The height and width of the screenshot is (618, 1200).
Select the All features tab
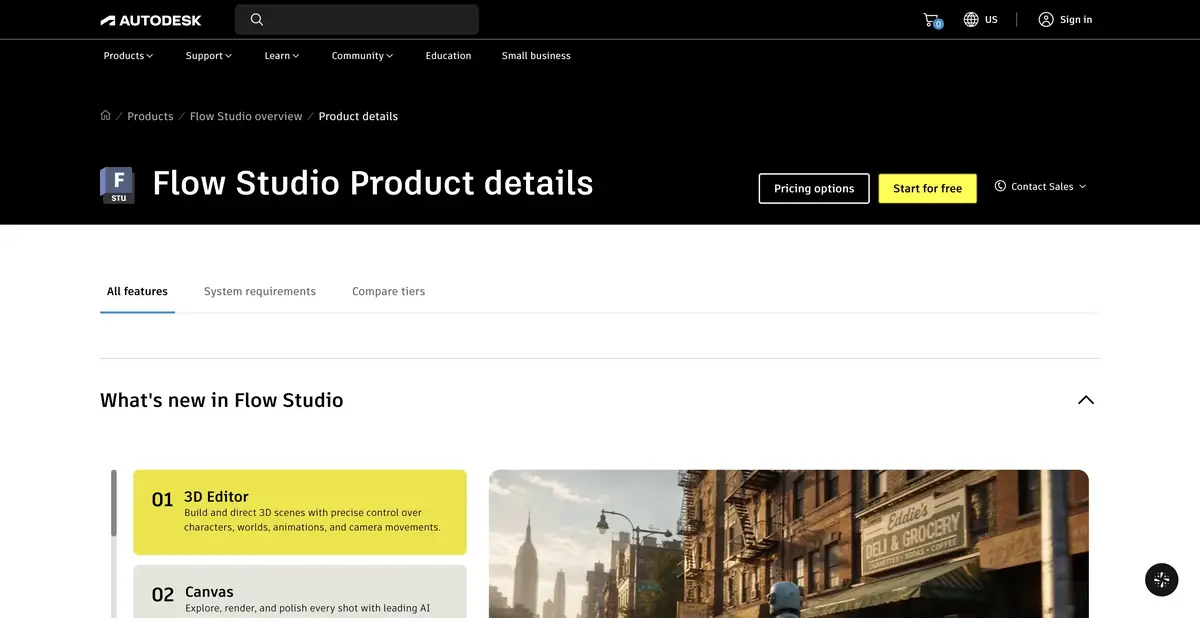(137, 291)
